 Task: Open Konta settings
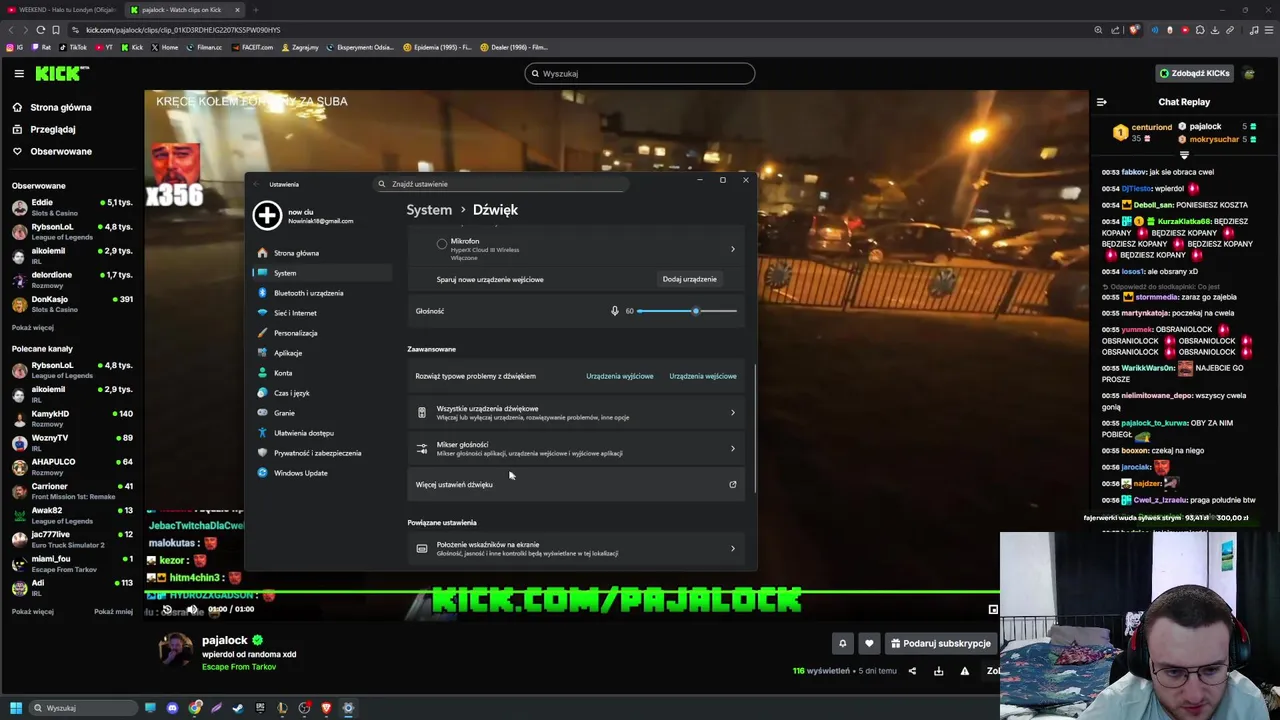321,373
